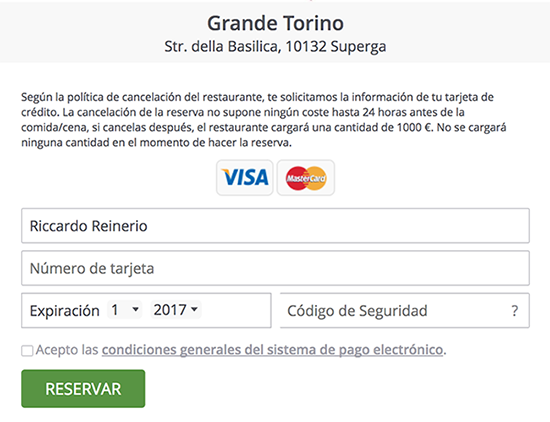Image resolution: width=550 pixels, height=422 pixels.
Task: Open the expiration year dropdown showing 2017
Action: [x=176, y=310]
